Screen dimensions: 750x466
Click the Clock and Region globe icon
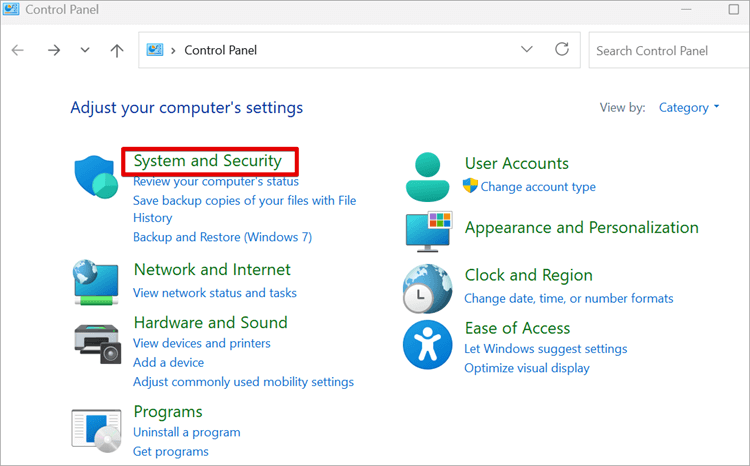tap(427, 288)
